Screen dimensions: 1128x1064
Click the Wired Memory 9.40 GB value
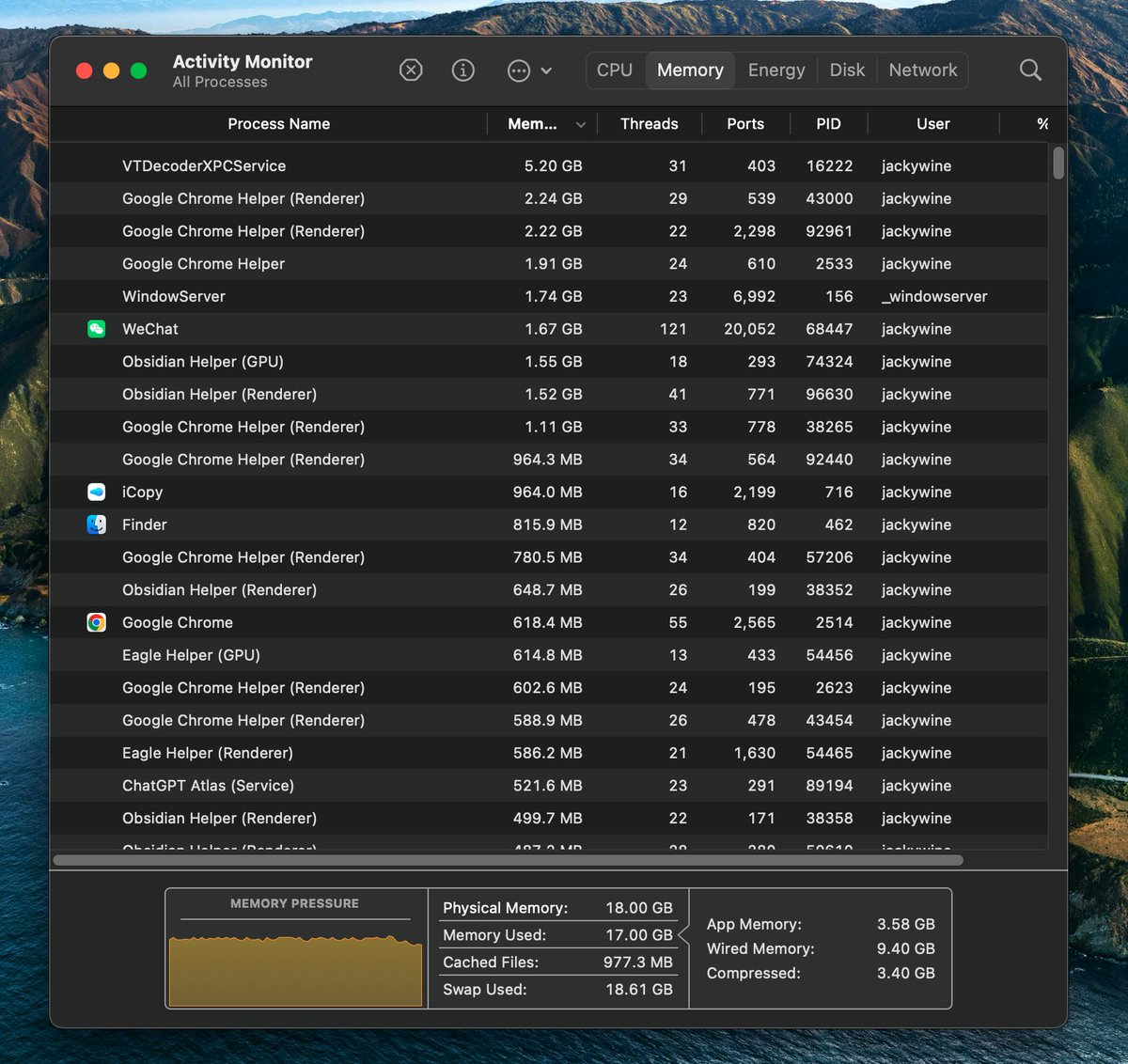(x=906, y=948)
